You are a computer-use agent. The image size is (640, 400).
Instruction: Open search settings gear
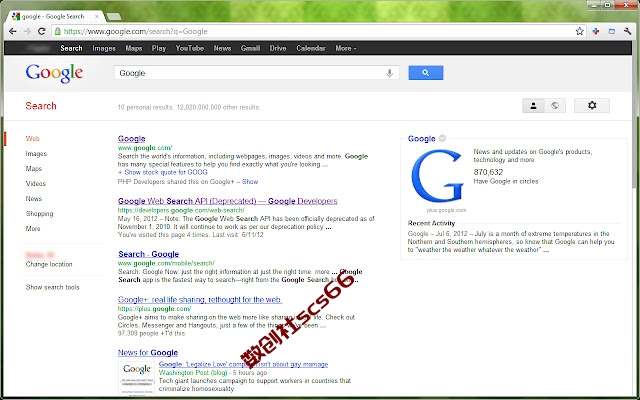pos(592,106)
